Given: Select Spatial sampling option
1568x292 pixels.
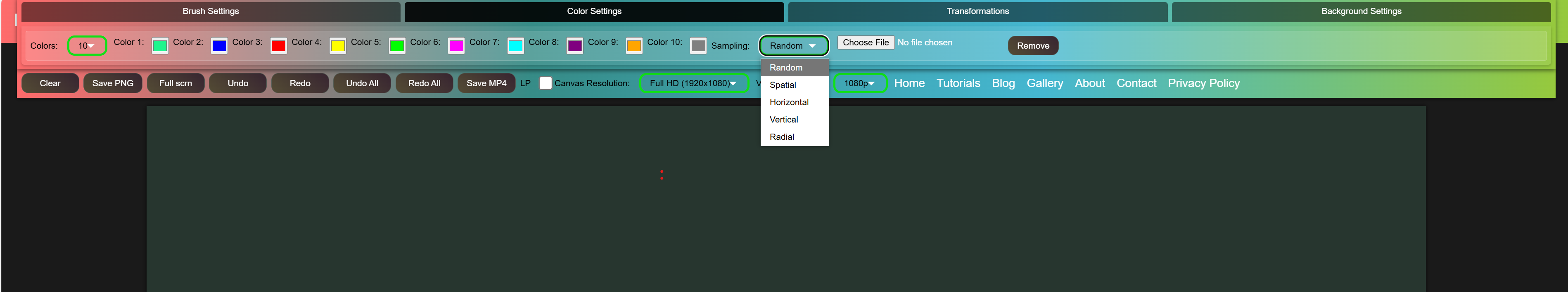Looking at the screenshot, I should click(x=795, y=85).
